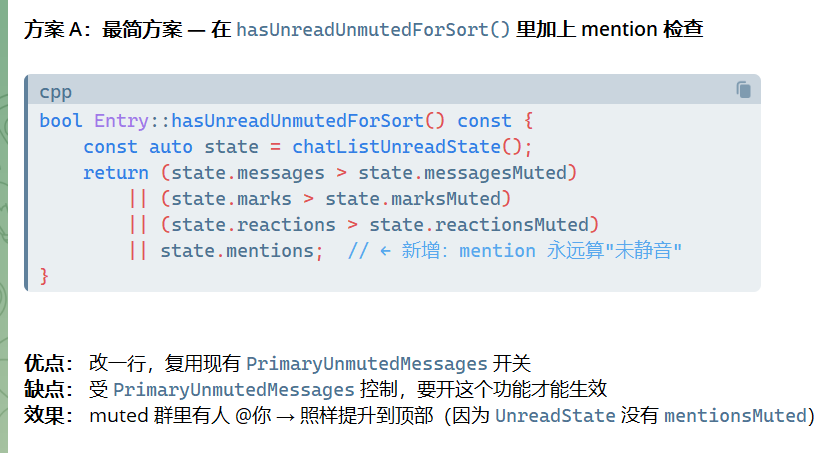The width and height of the screenshot is (838, 453).
Task: Click the UnreadState inline code
Action: tap(555, 416)
